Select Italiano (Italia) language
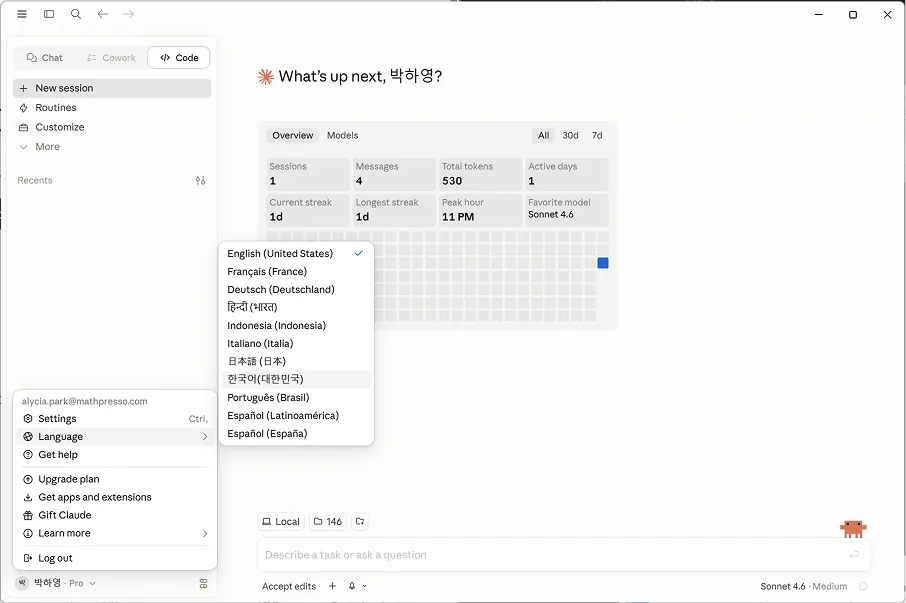This screenshot has height=603, width=906. pyautogui.click(x=296, y=343)
